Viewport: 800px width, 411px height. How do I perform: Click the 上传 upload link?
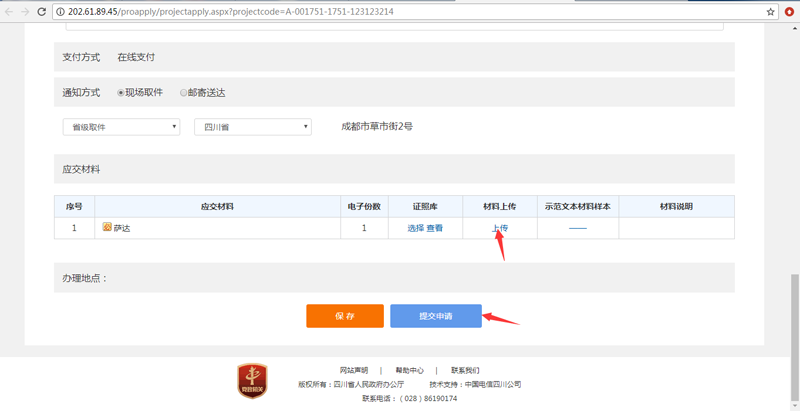point(499,228)
